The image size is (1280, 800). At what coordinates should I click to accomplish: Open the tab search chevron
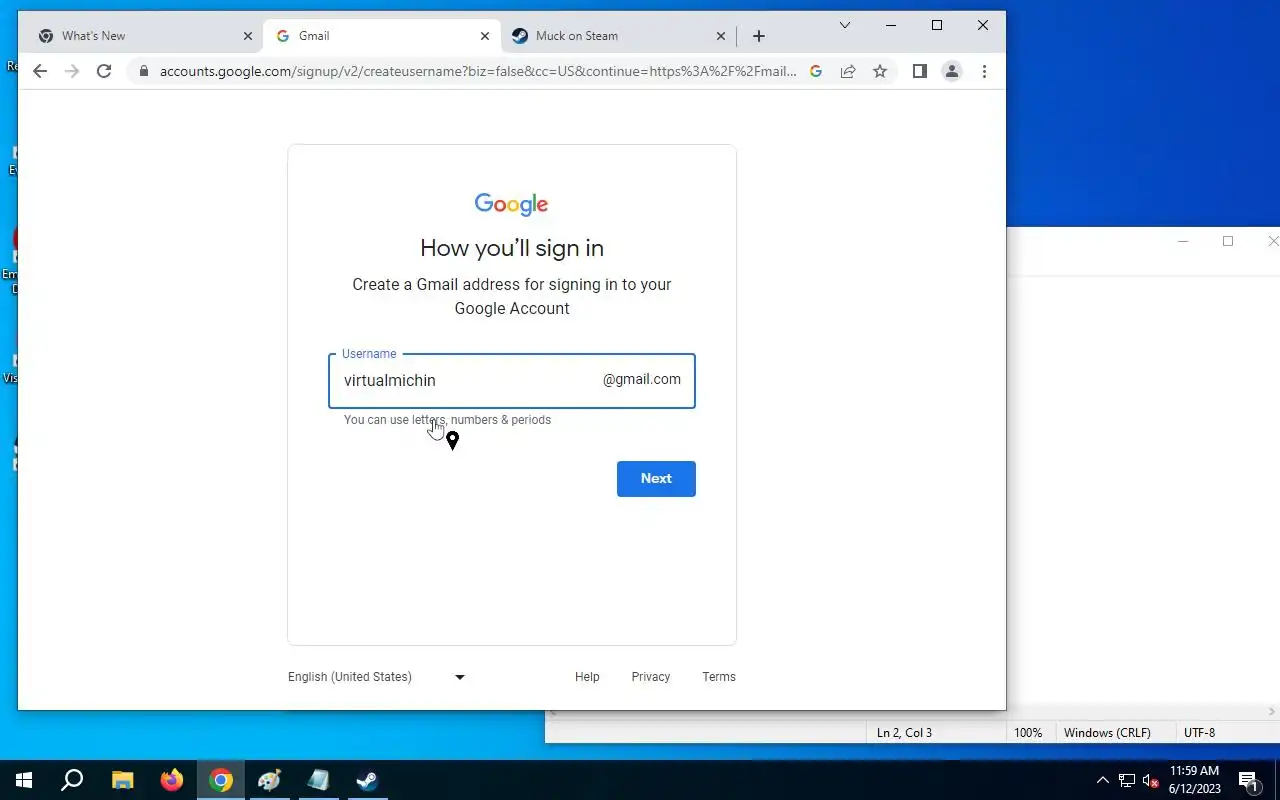coord(845,25)
